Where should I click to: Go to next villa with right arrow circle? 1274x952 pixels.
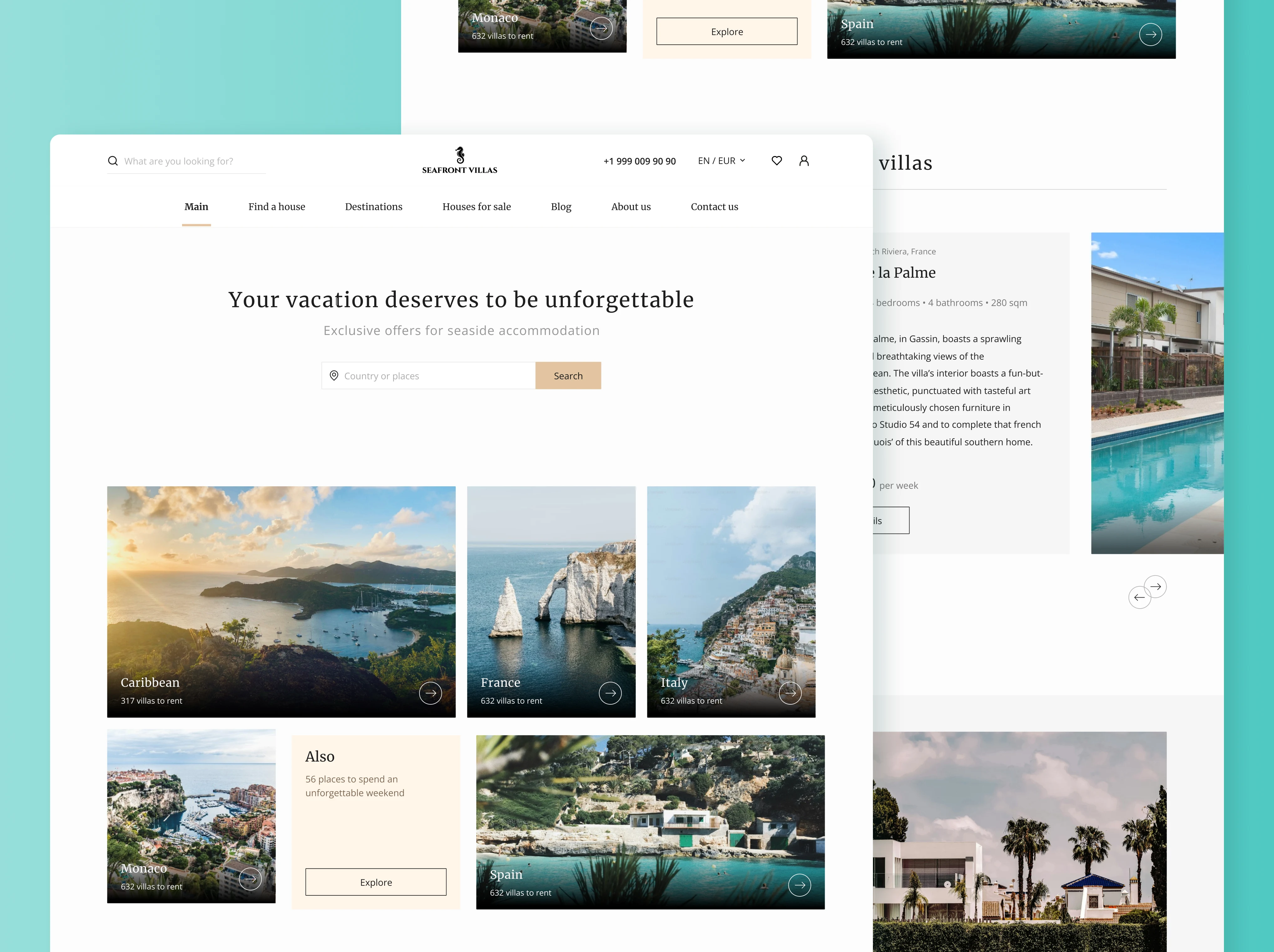click(x=1155, y=586)
